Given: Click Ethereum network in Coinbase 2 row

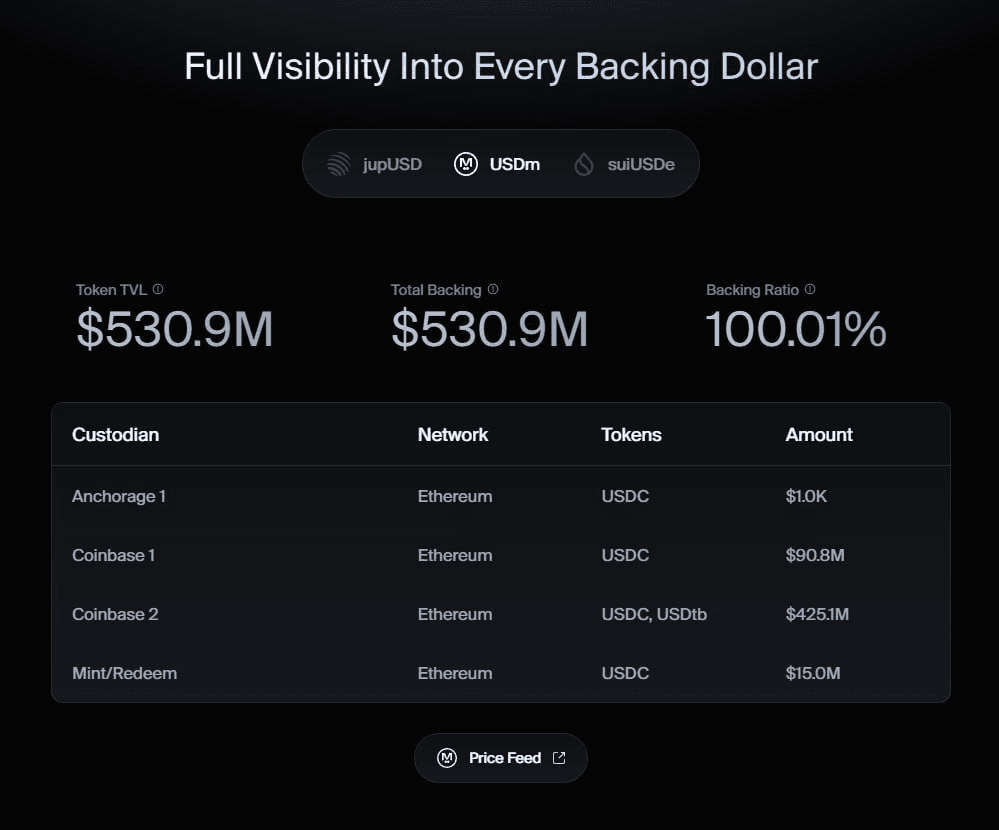Looking at the screenshot, I should [455, 615].
